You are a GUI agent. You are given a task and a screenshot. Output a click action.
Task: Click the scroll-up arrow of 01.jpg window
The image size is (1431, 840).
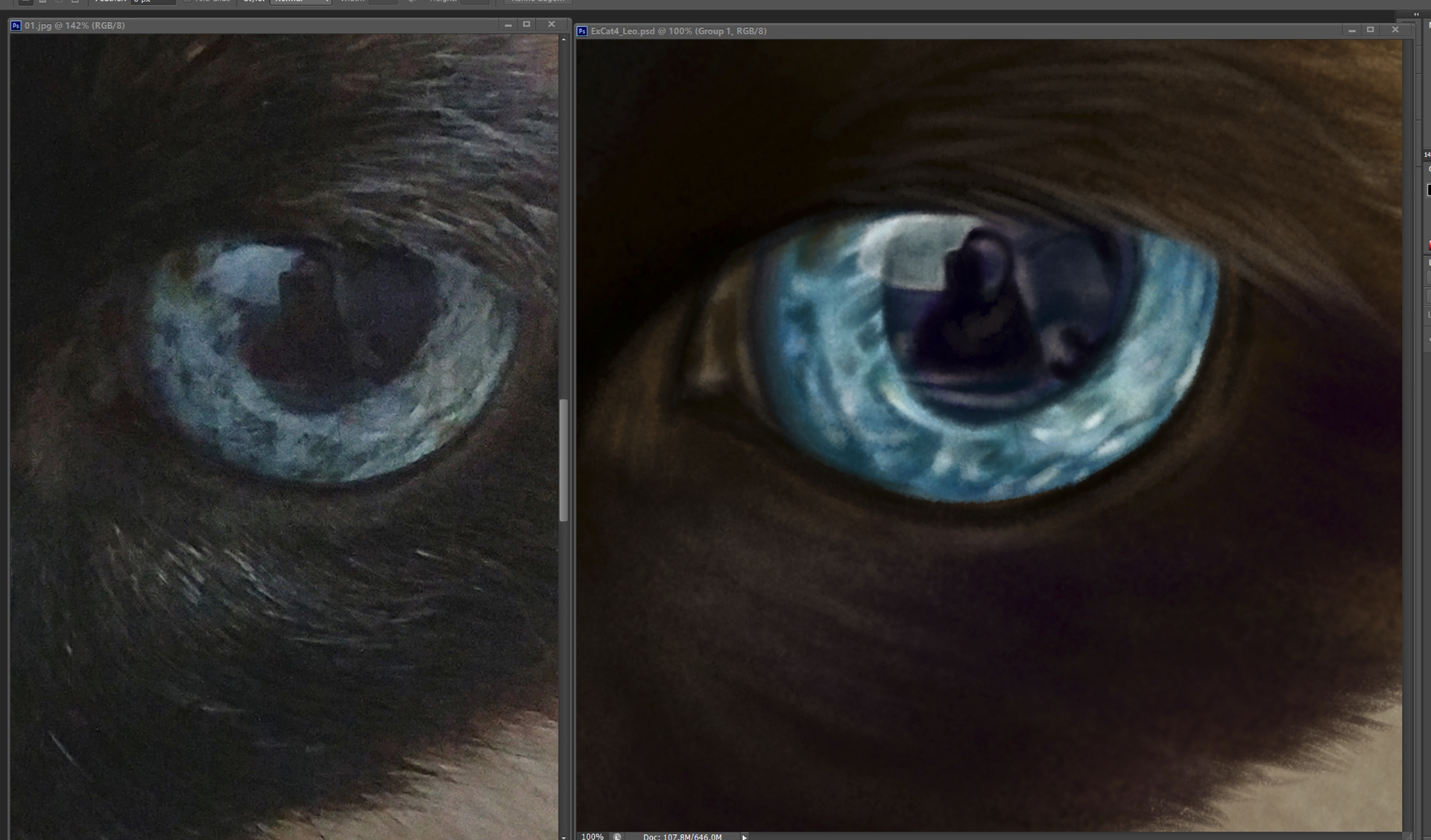[563, 39]
